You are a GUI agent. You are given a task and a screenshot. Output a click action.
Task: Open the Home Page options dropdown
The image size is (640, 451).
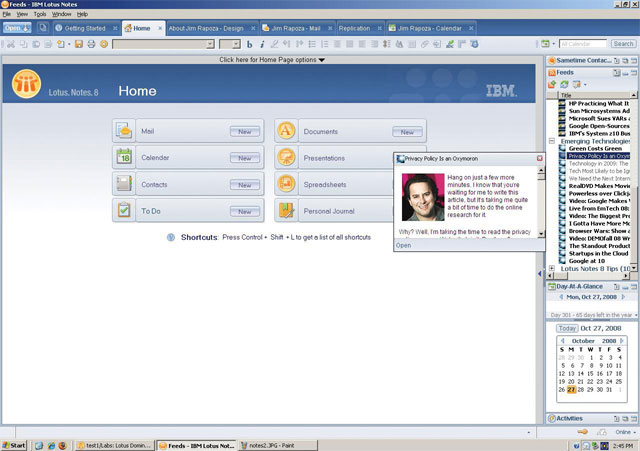pos(272,60)
